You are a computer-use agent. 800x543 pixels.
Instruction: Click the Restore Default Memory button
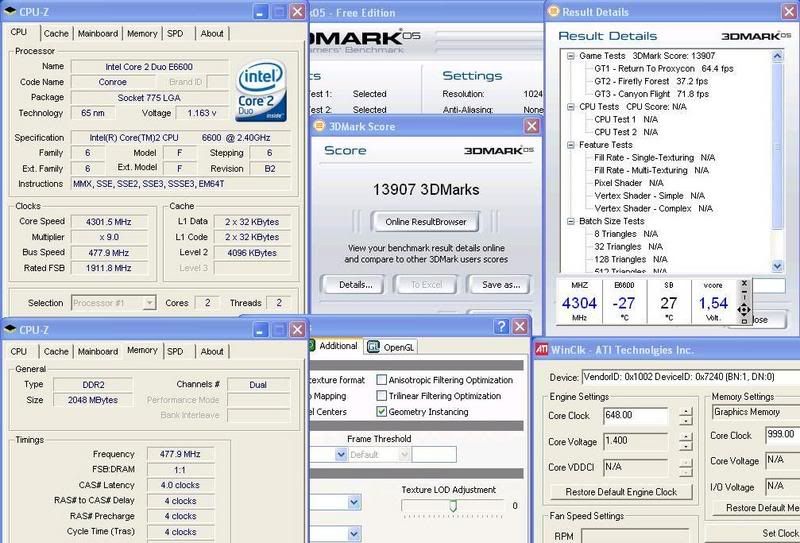coord(757,508)
